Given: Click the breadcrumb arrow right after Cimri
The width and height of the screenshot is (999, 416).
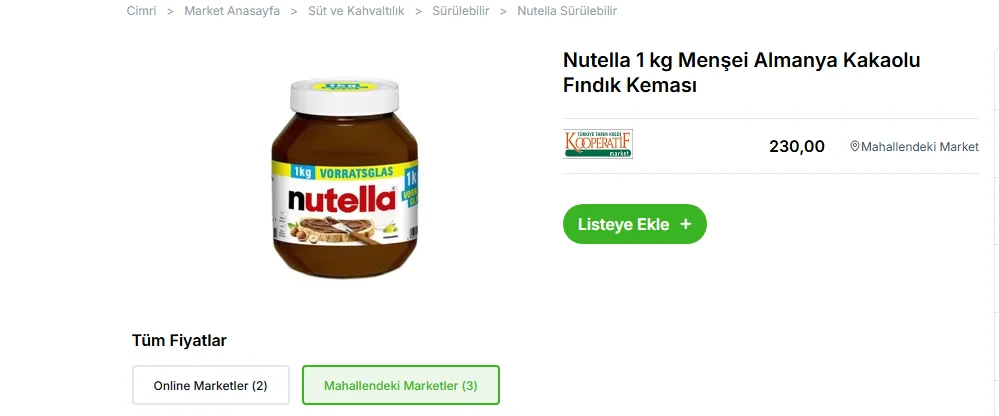Looking at the screenshot, I should pyautogui.click(x=170, y=11).
